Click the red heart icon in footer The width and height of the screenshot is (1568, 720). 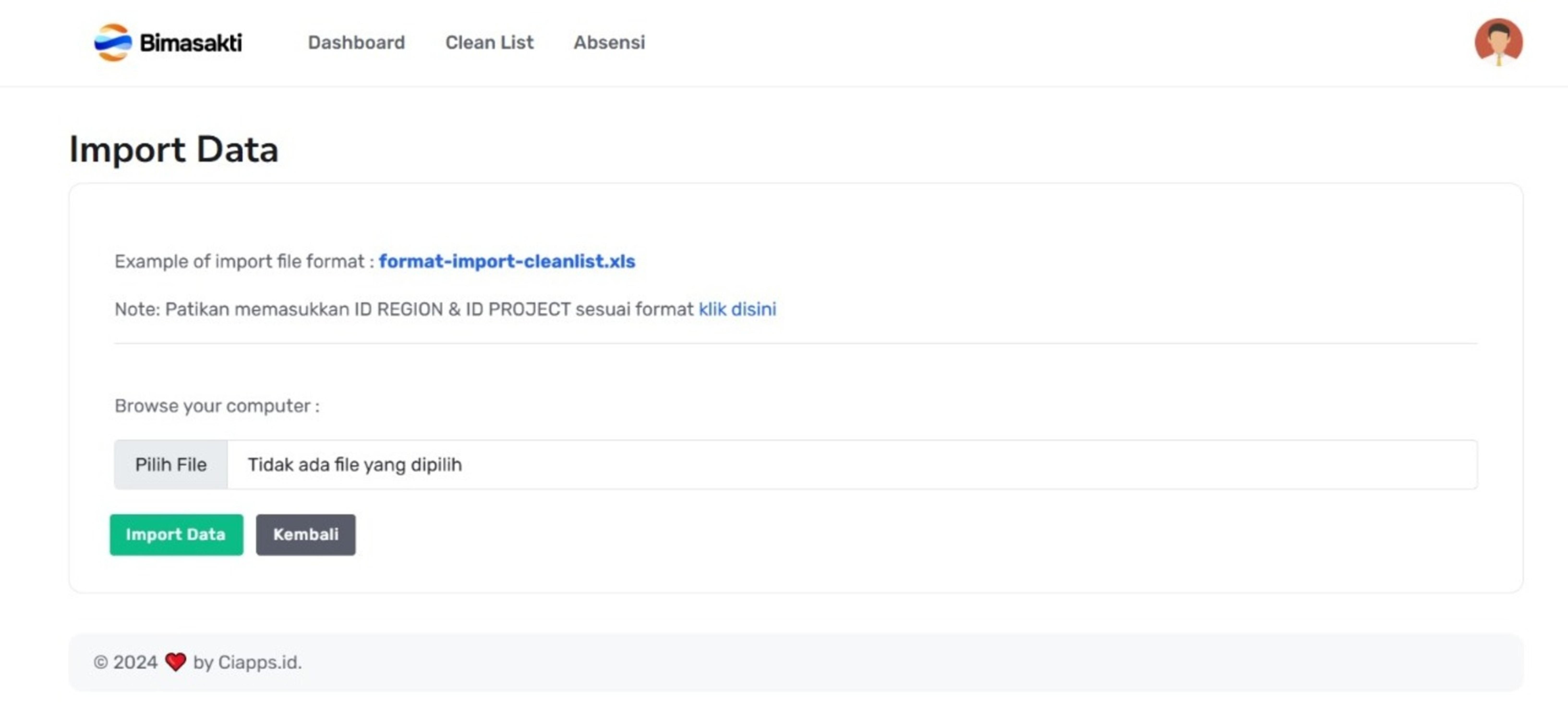[x=175, y=662]
